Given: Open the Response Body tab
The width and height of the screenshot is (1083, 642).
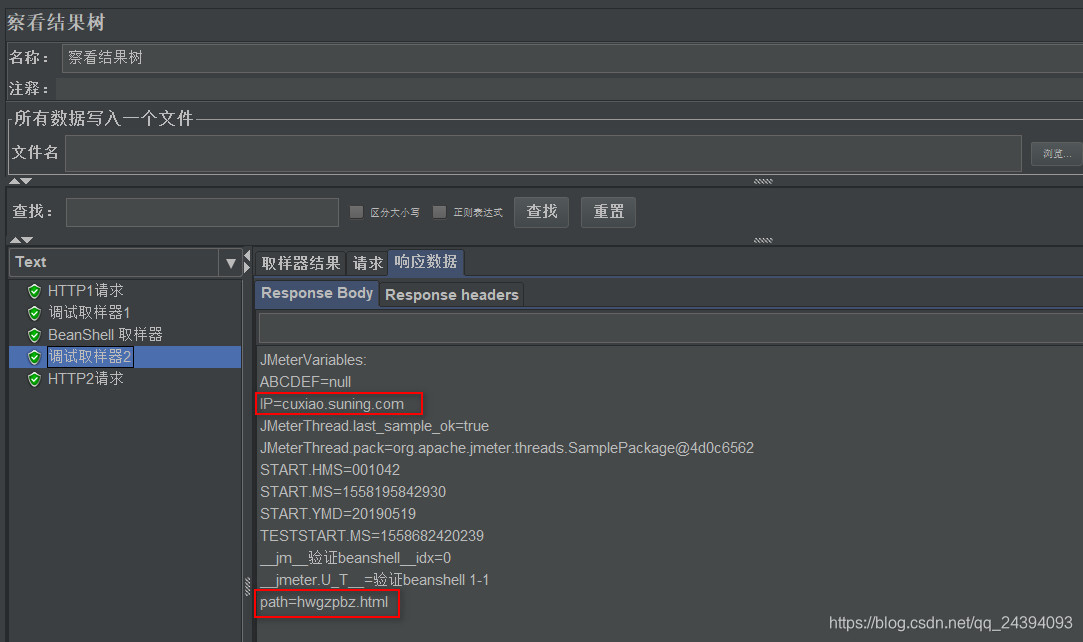Looking at the screenshot, I should tap(317, 293).
